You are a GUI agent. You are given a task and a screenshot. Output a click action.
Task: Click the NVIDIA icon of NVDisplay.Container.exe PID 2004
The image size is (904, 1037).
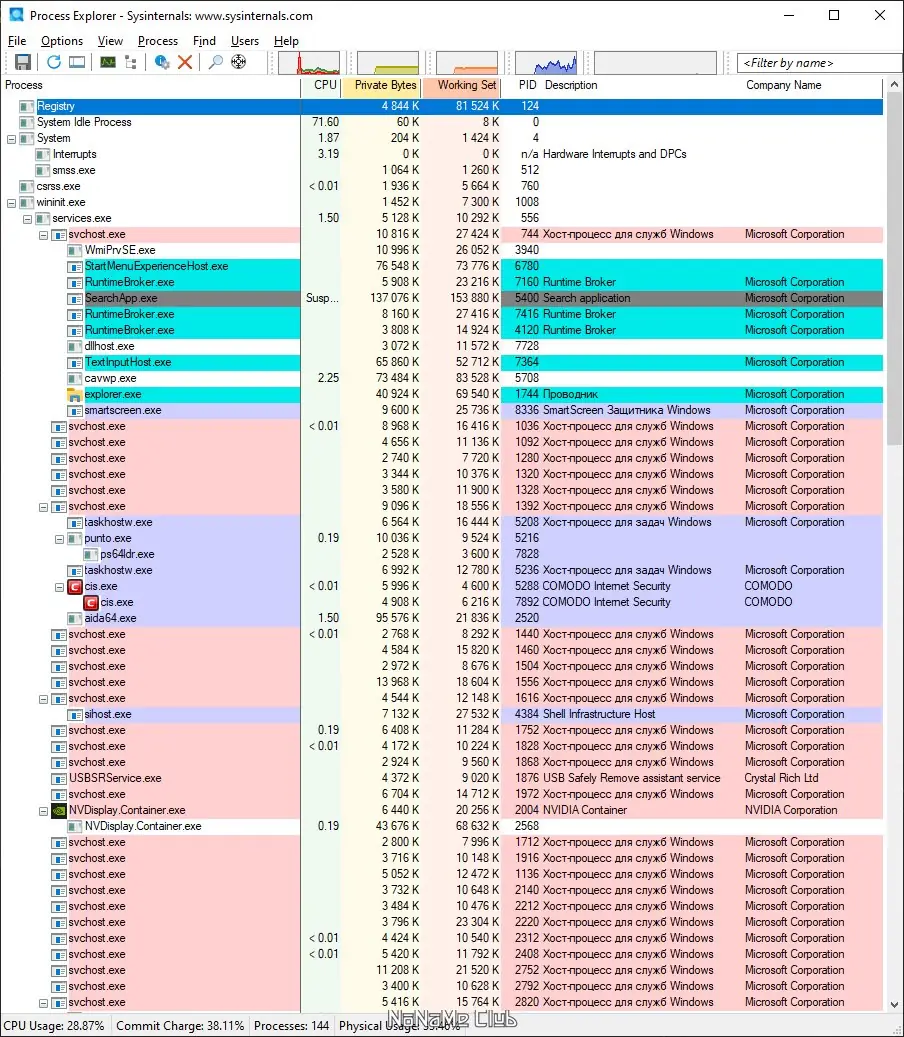click(59, 810)
